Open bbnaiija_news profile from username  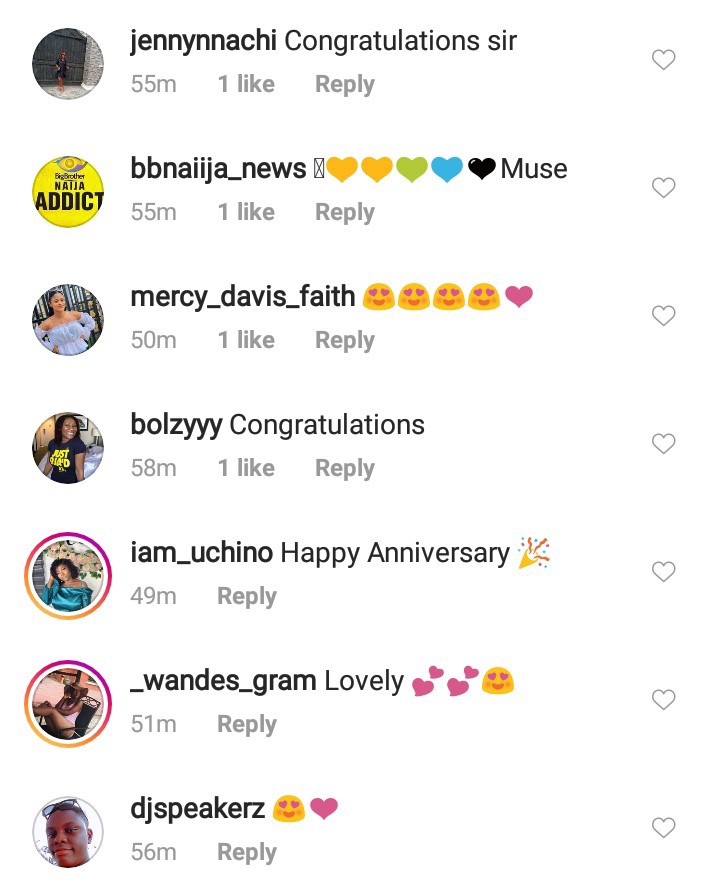pyautogui.click(x=218, y=169)
